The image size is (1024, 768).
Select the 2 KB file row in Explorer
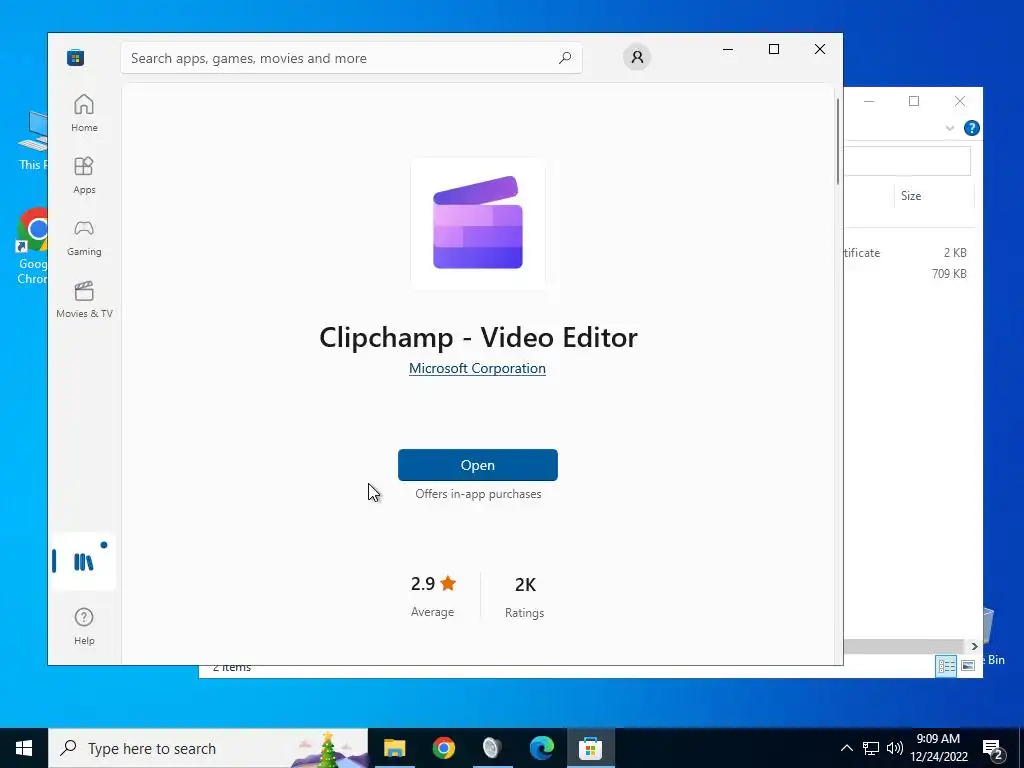pyautogui.click(x=908, y=253)
